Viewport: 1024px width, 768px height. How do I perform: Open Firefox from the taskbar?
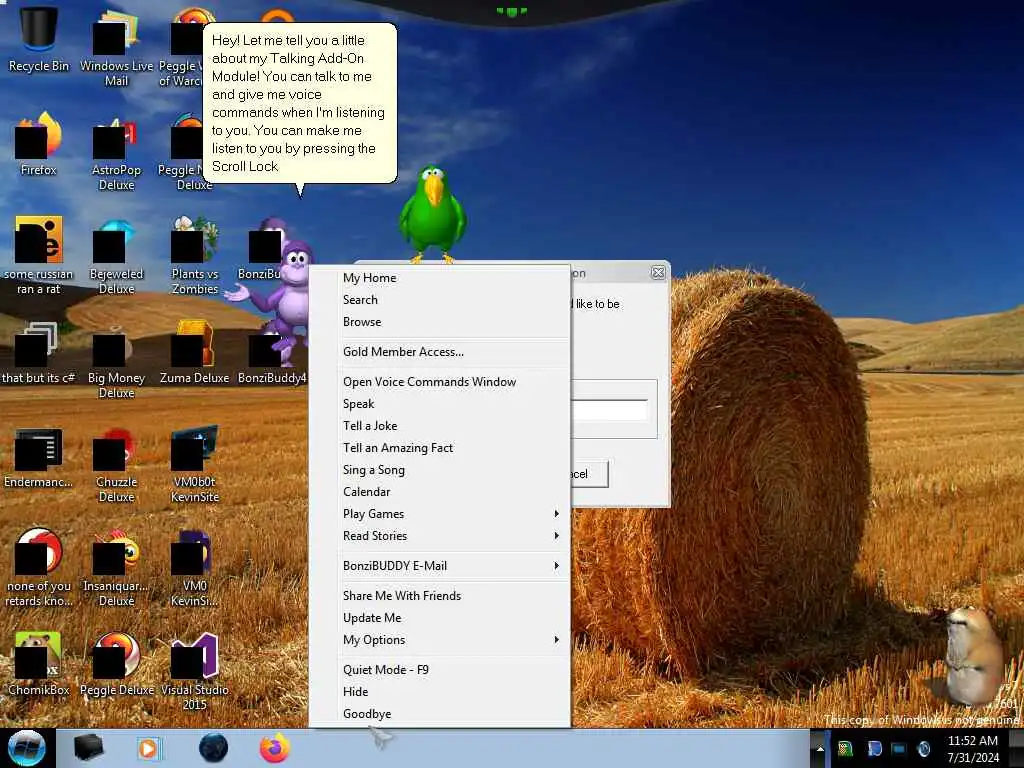[x=275, y=748]
